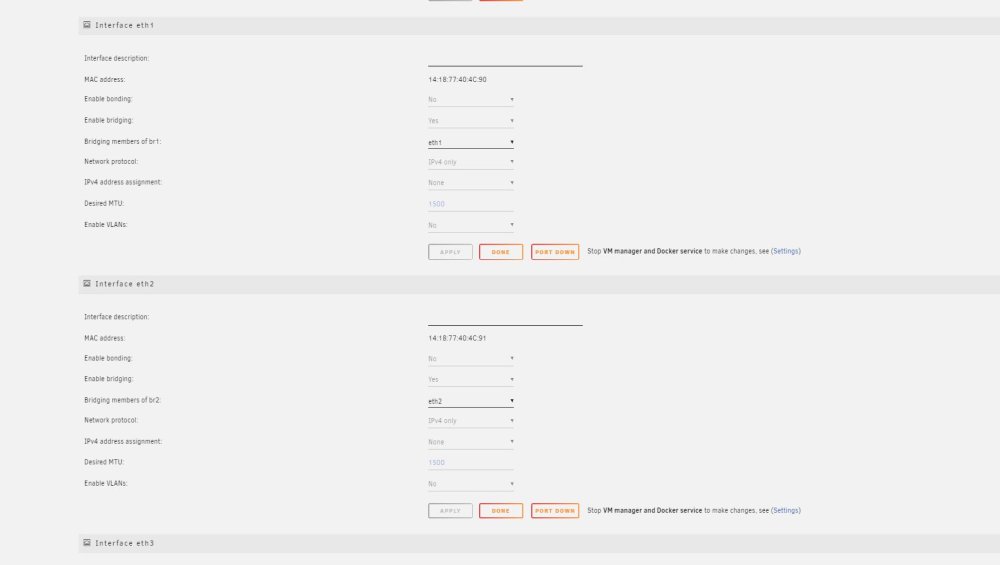Collapse the Interface eth2 section icon
Screen dimensions: 1000x565
click(x=87, y=284)
